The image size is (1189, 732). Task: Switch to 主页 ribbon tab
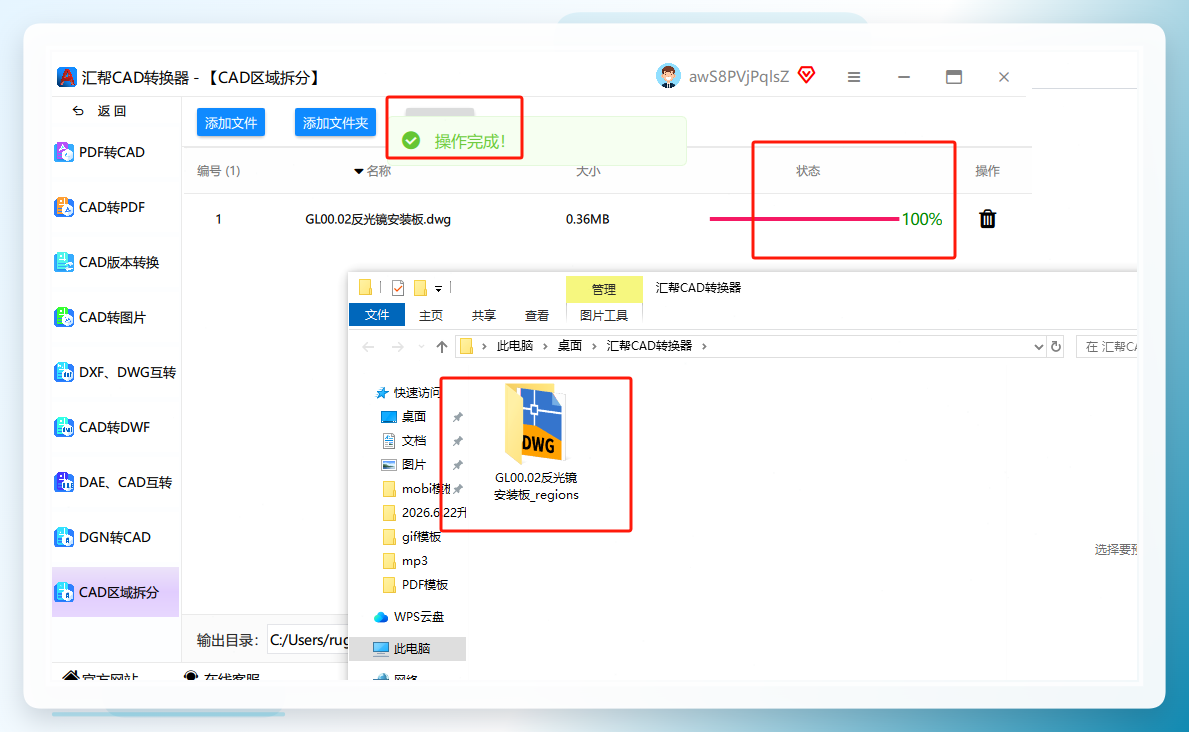(431, 316)
